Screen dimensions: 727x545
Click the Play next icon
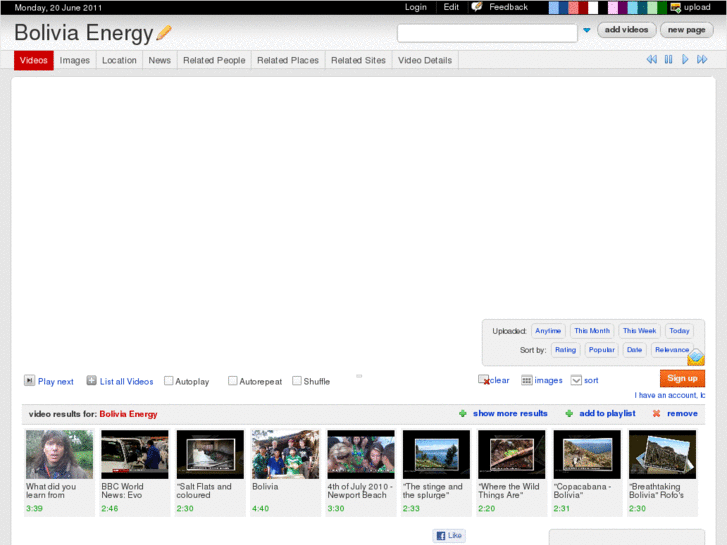pos(29,381)
